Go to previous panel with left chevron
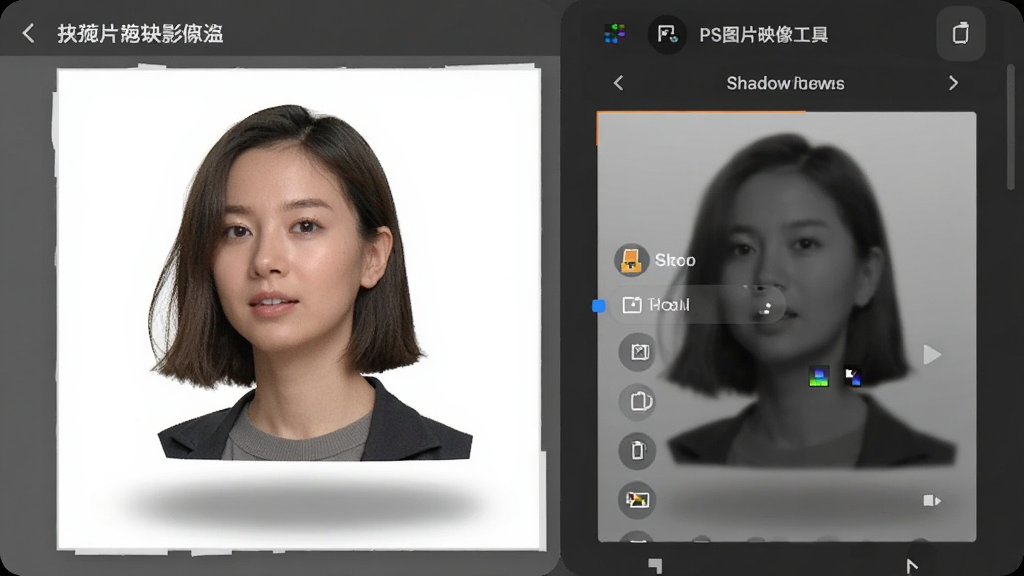 pos(618,83)
